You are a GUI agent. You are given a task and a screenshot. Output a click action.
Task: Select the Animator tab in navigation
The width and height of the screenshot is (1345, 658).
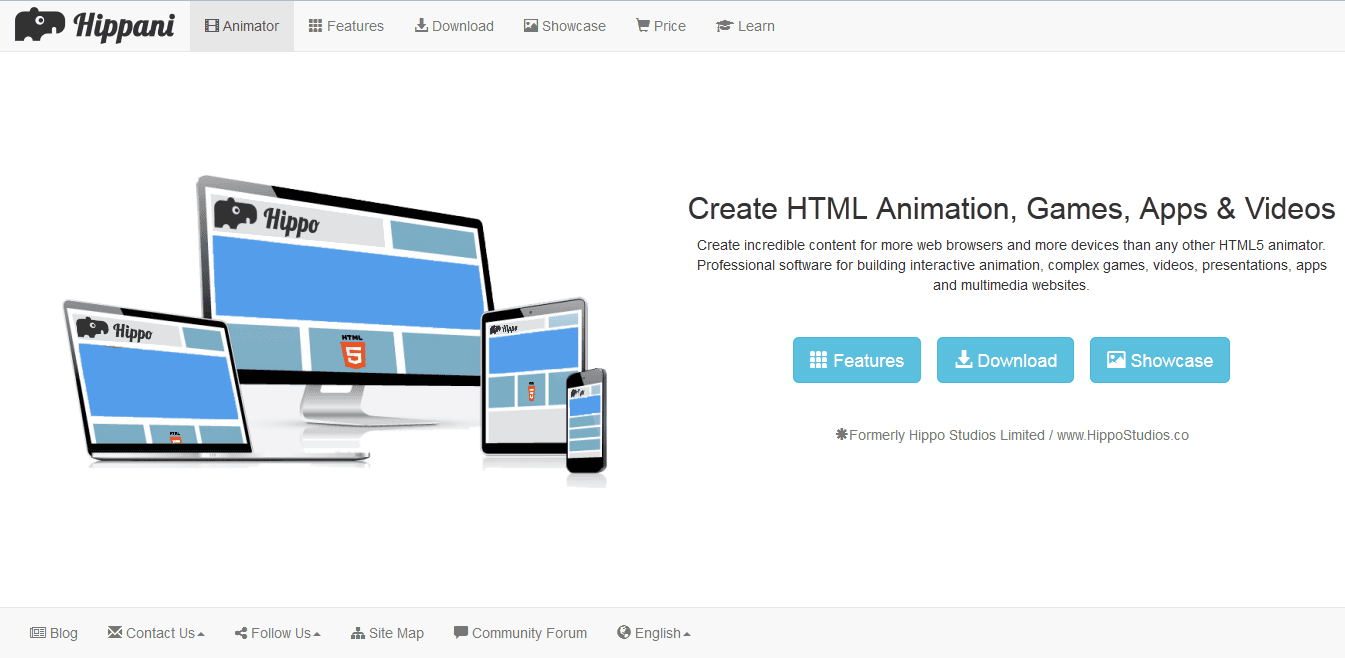coord(242,26)
